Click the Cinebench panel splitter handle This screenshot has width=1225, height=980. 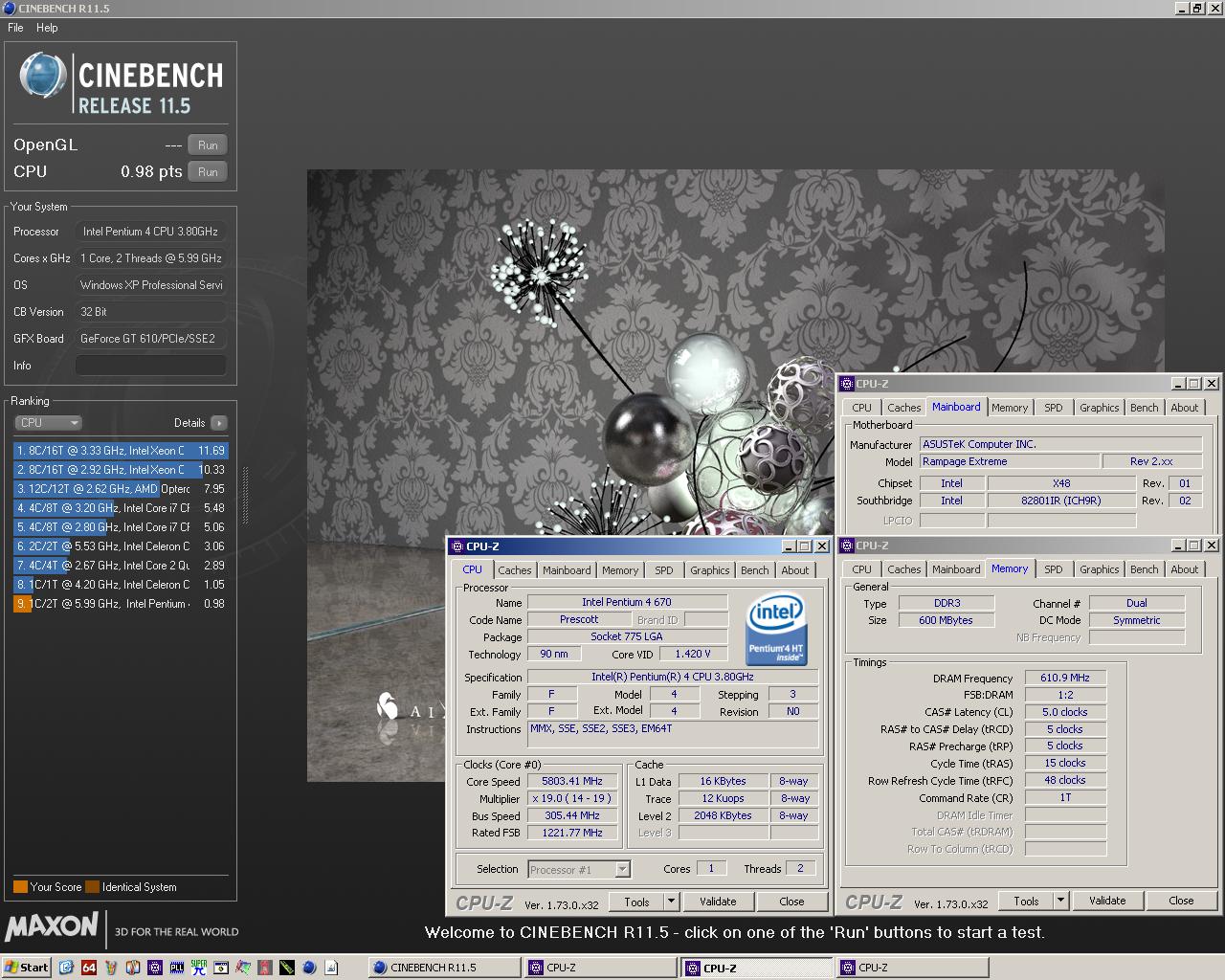point(245,496)
